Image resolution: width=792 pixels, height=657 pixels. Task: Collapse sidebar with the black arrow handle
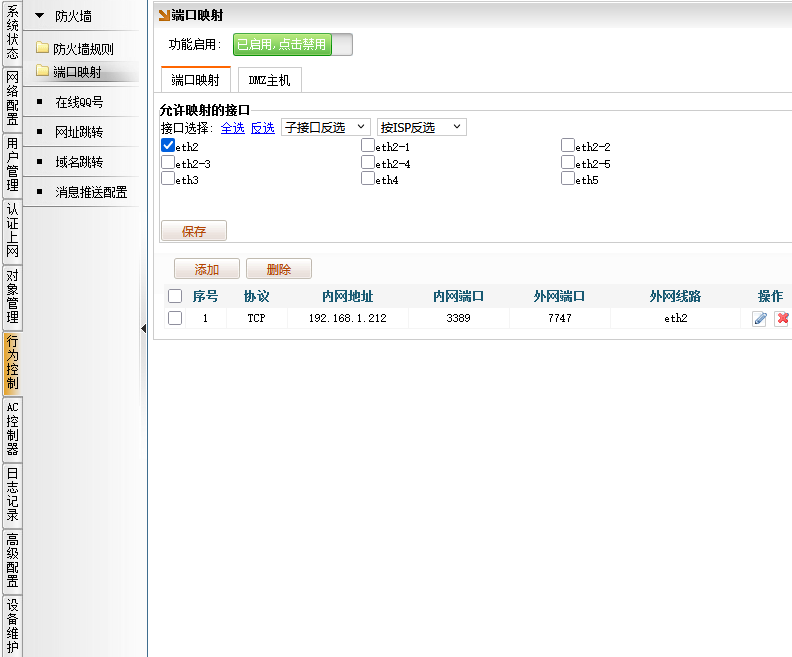pyautogui.click(x=143, y=329)
